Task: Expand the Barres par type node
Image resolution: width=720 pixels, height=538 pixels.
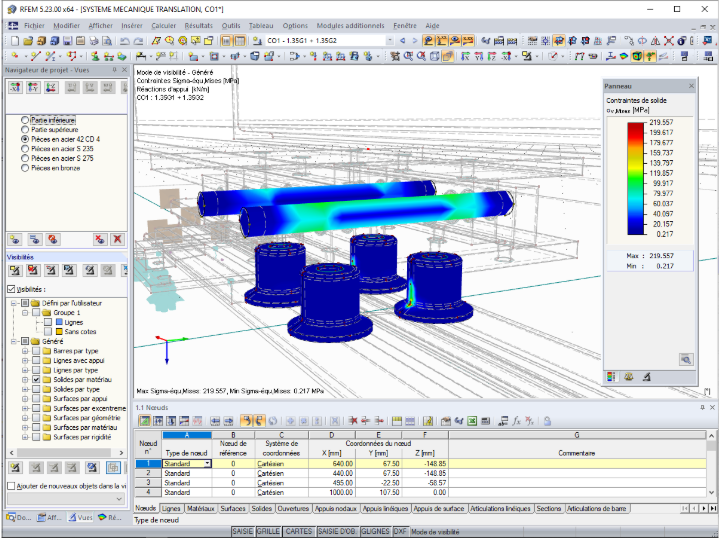Action: (x=25, y=351)
